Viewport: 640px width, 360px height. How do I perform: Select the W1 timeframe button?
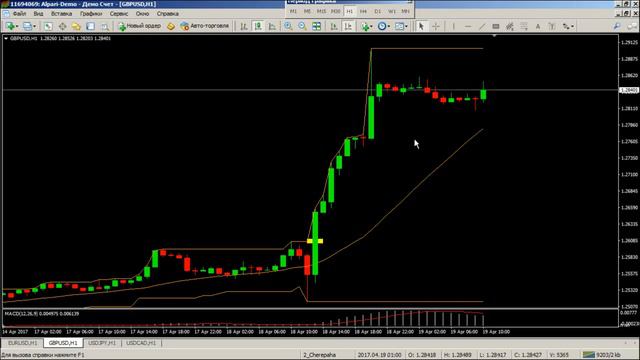tap(391, 11)
